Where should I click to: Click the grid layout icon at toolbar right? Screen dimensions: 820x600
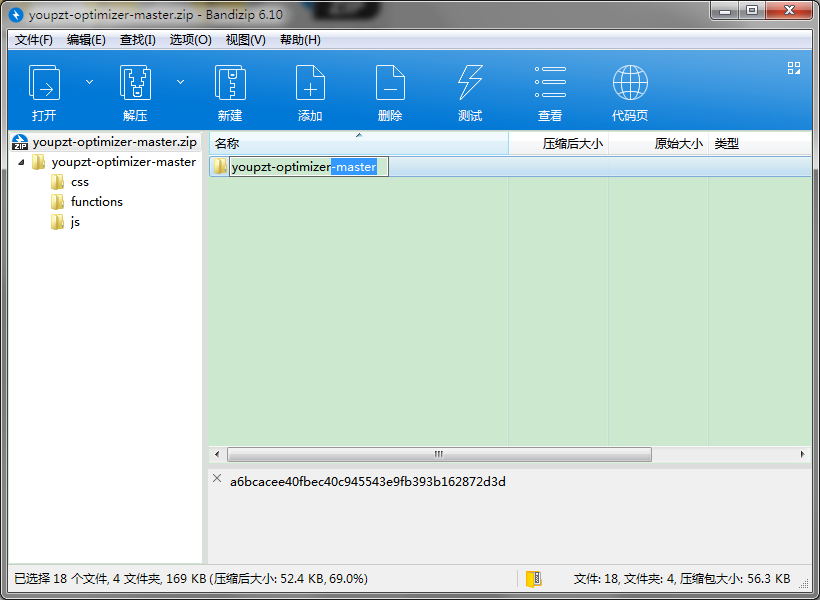tap(794, 68)
